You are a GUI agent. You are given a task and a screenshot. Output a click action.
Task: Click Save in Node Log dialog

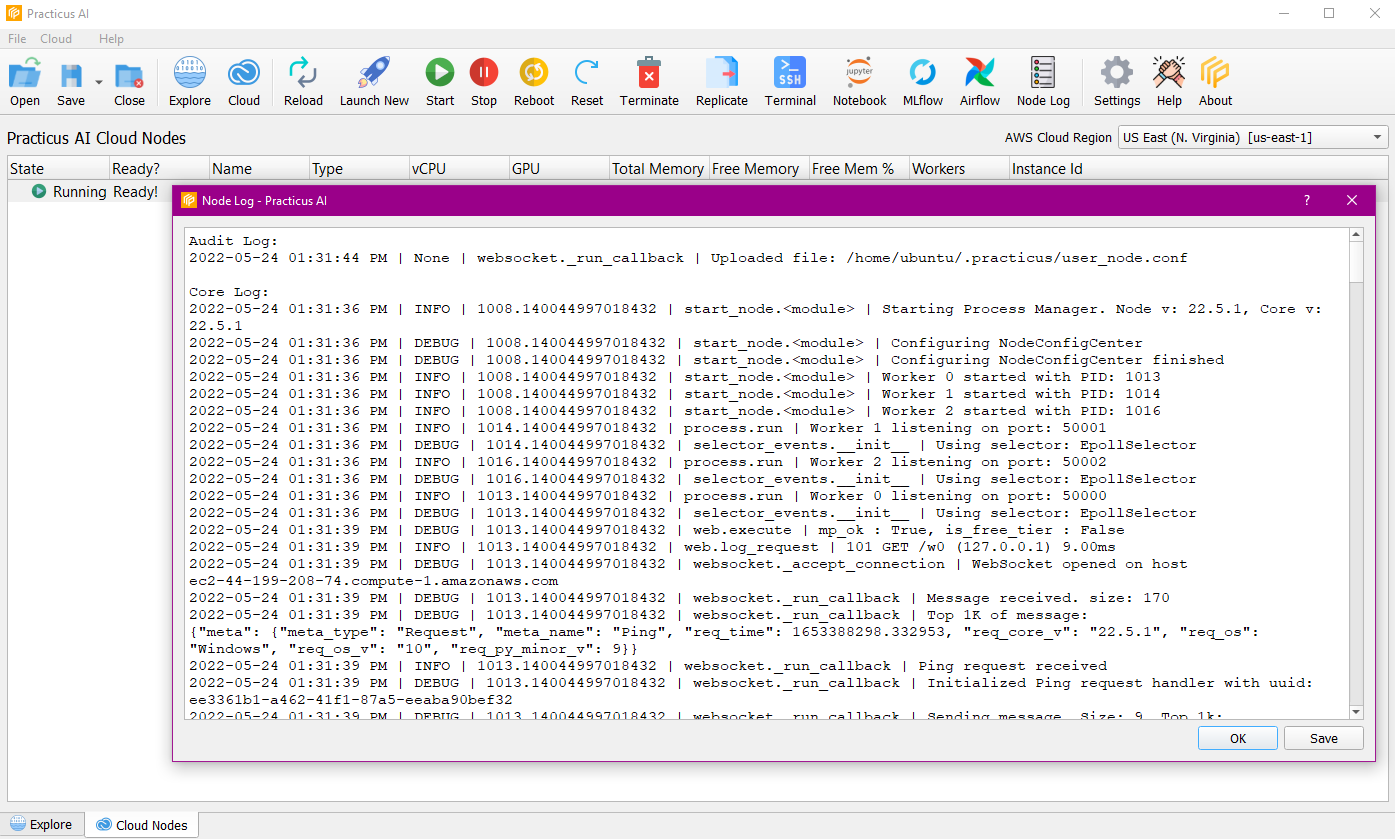[1324, 738]
